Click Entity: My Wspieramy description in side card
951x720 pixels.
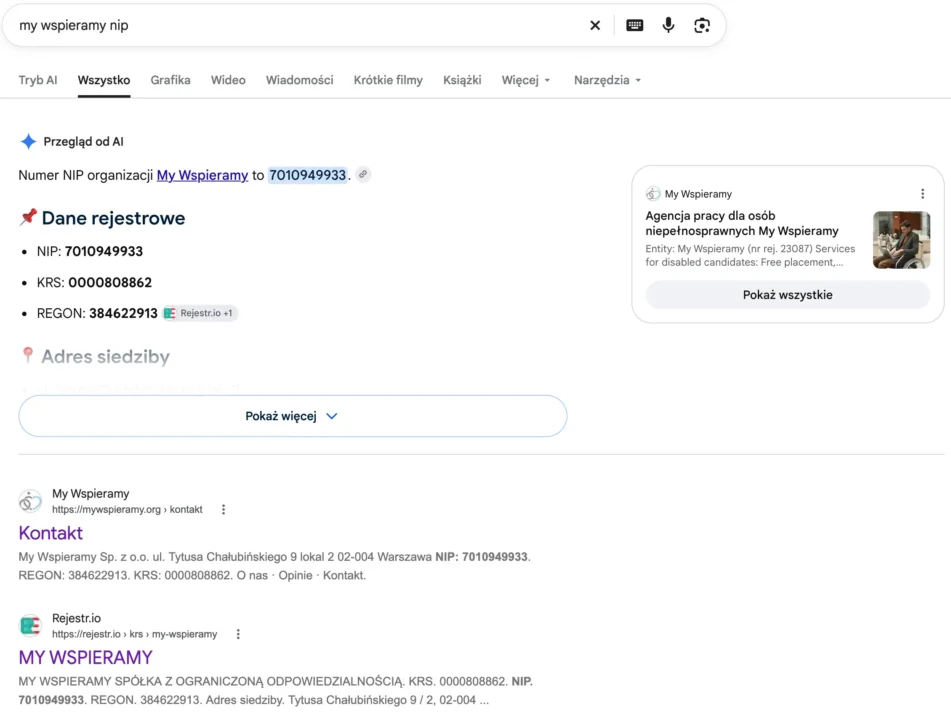point(750,255)
